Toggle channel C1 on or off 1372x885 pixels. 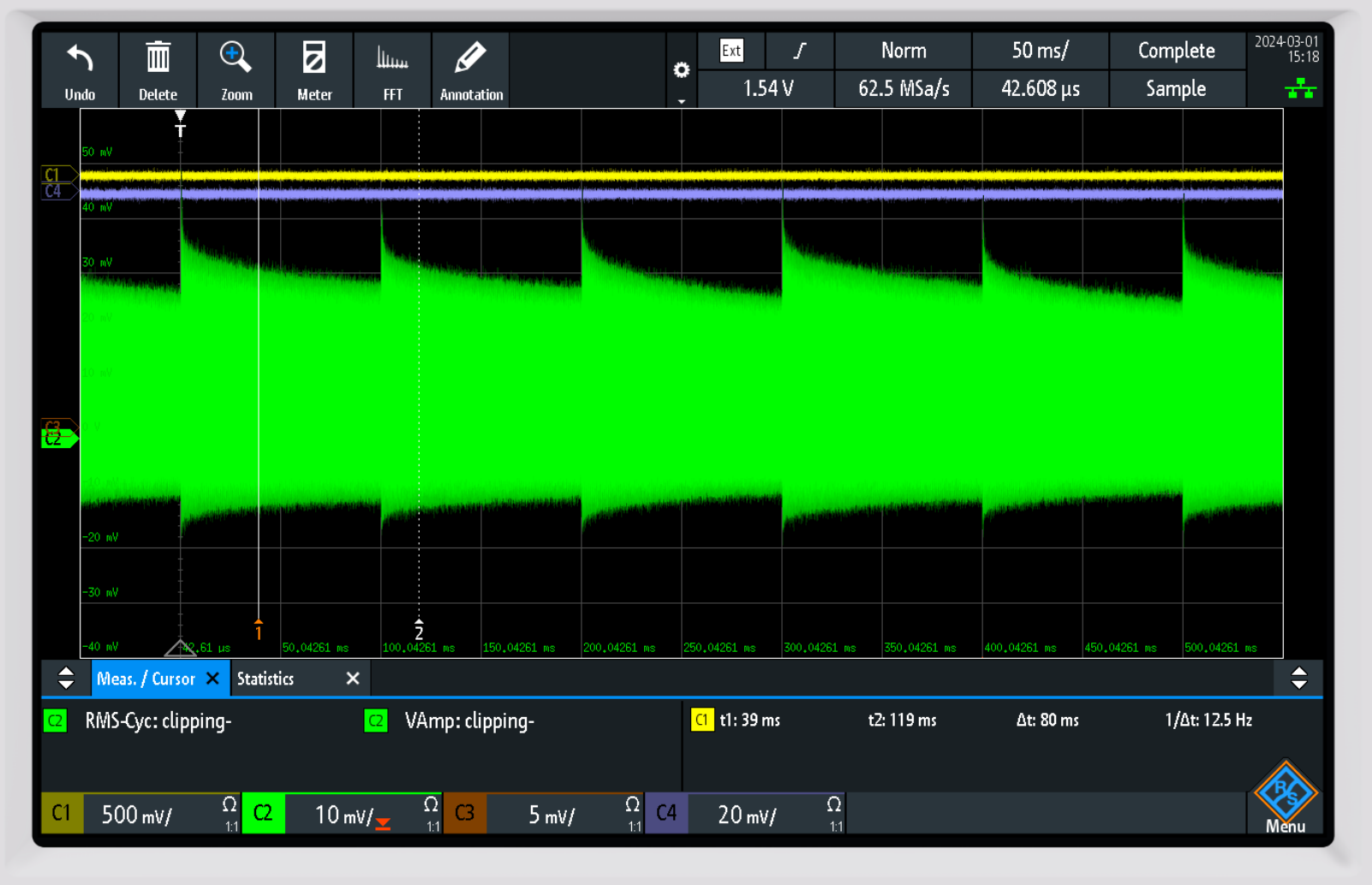coord(62,813)
